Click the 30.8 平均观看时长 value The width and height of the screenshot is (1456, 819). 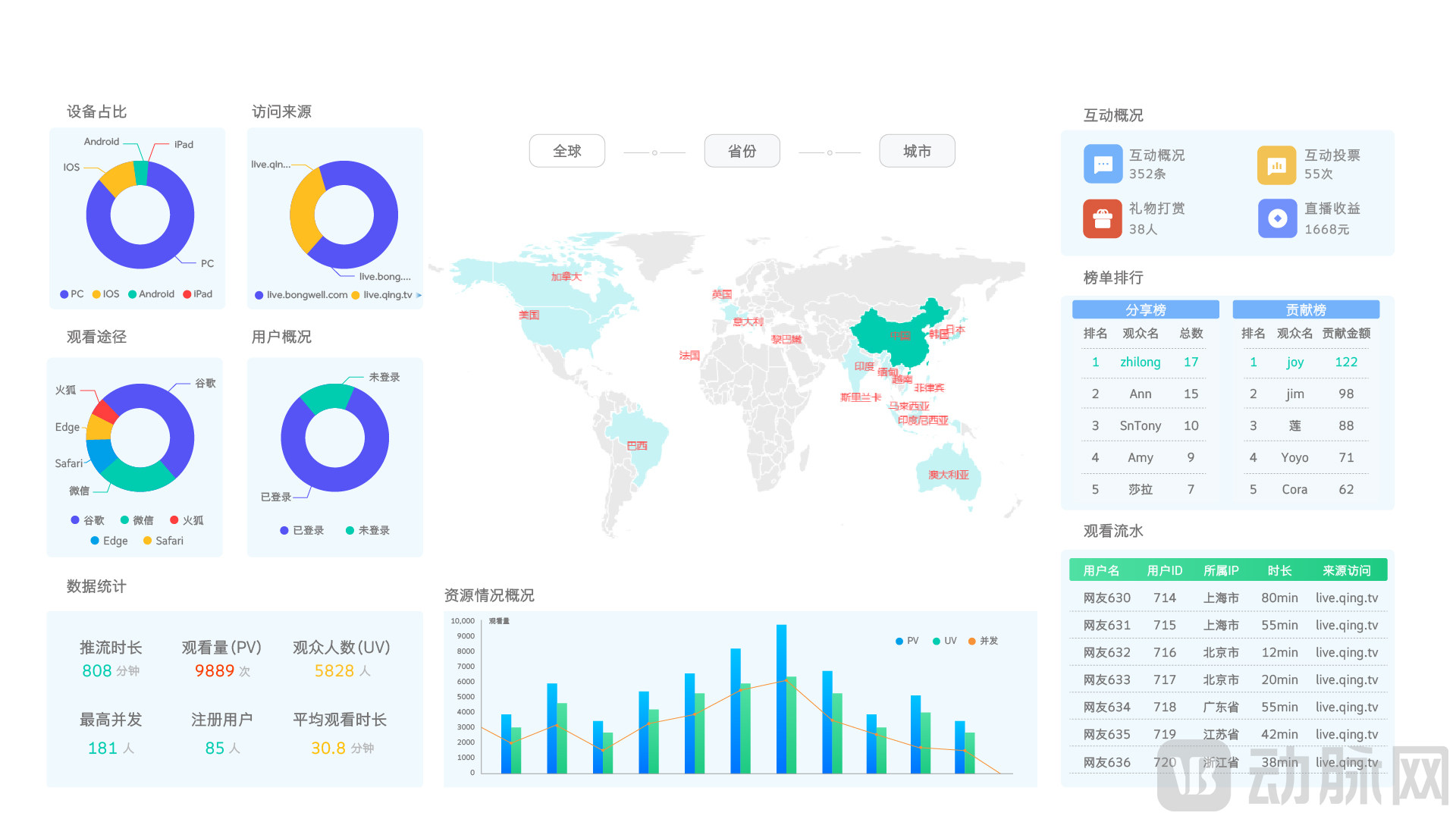(328, 748)
